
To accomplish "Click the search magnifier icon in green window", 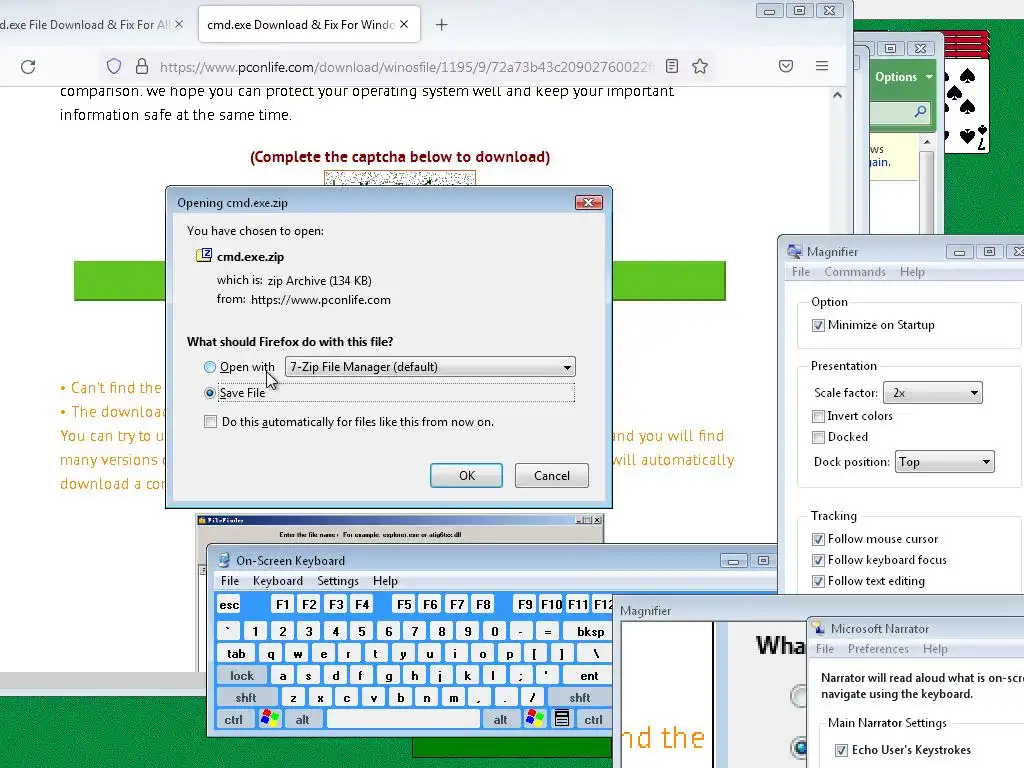I will 920,112.
